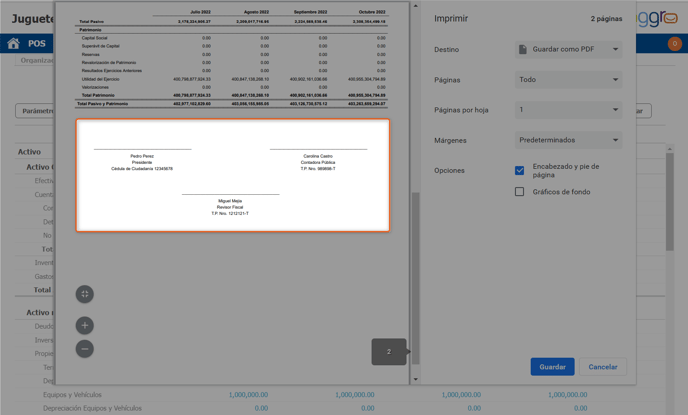Click the preview scrollbar down arrow
688x415 pixels.
pos(416,379)
